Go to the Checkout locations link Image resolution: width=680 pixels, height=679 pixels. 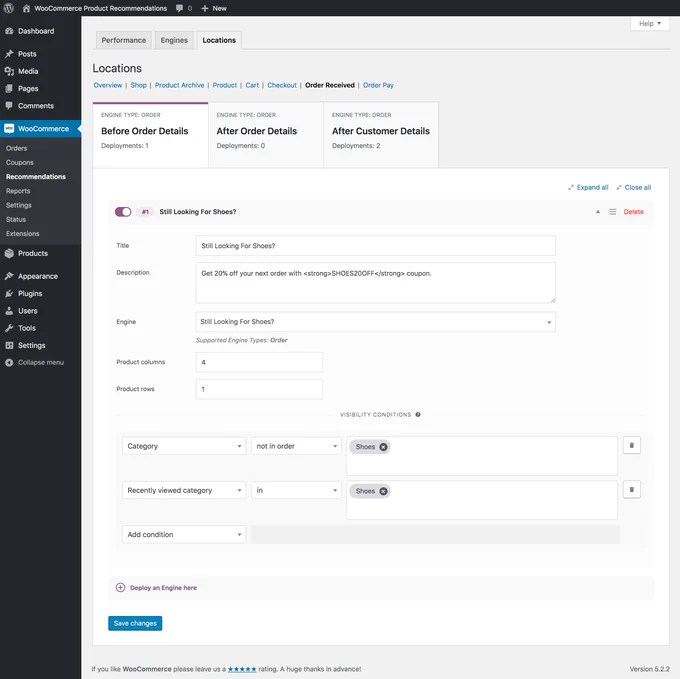click(x=282, y=85)
